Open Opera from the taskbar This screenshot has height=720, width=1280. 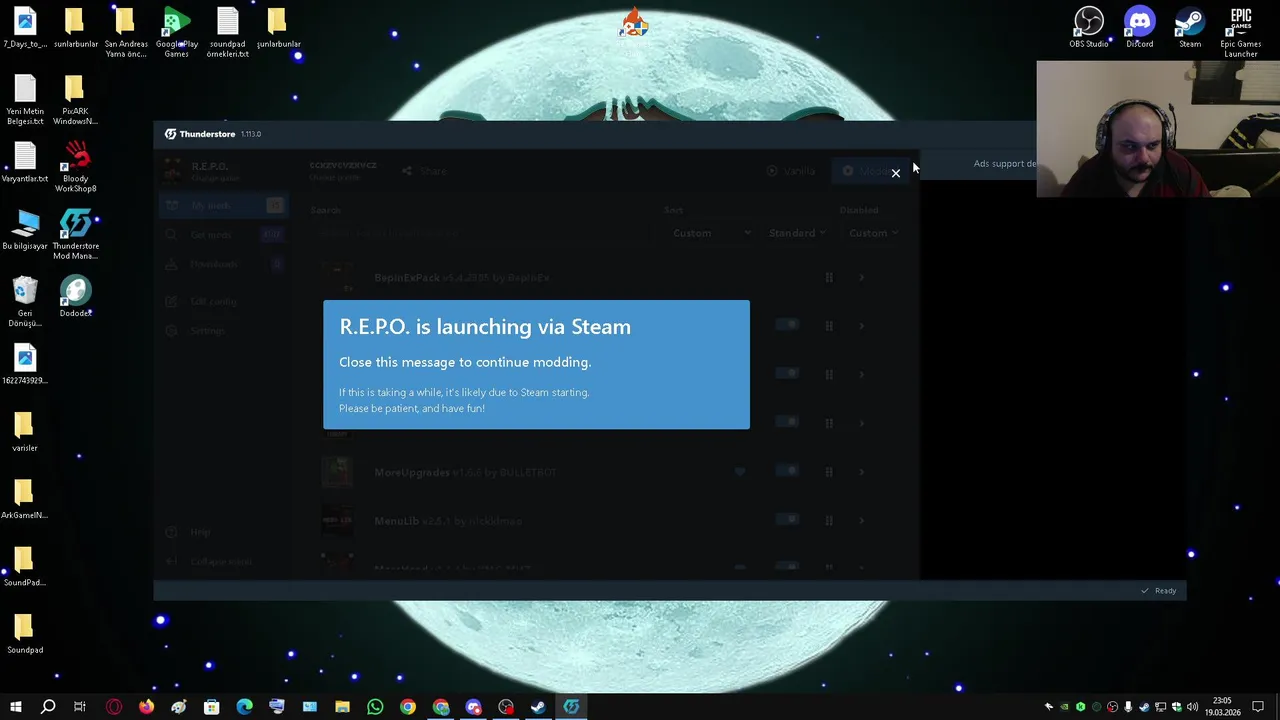(114, 707)
